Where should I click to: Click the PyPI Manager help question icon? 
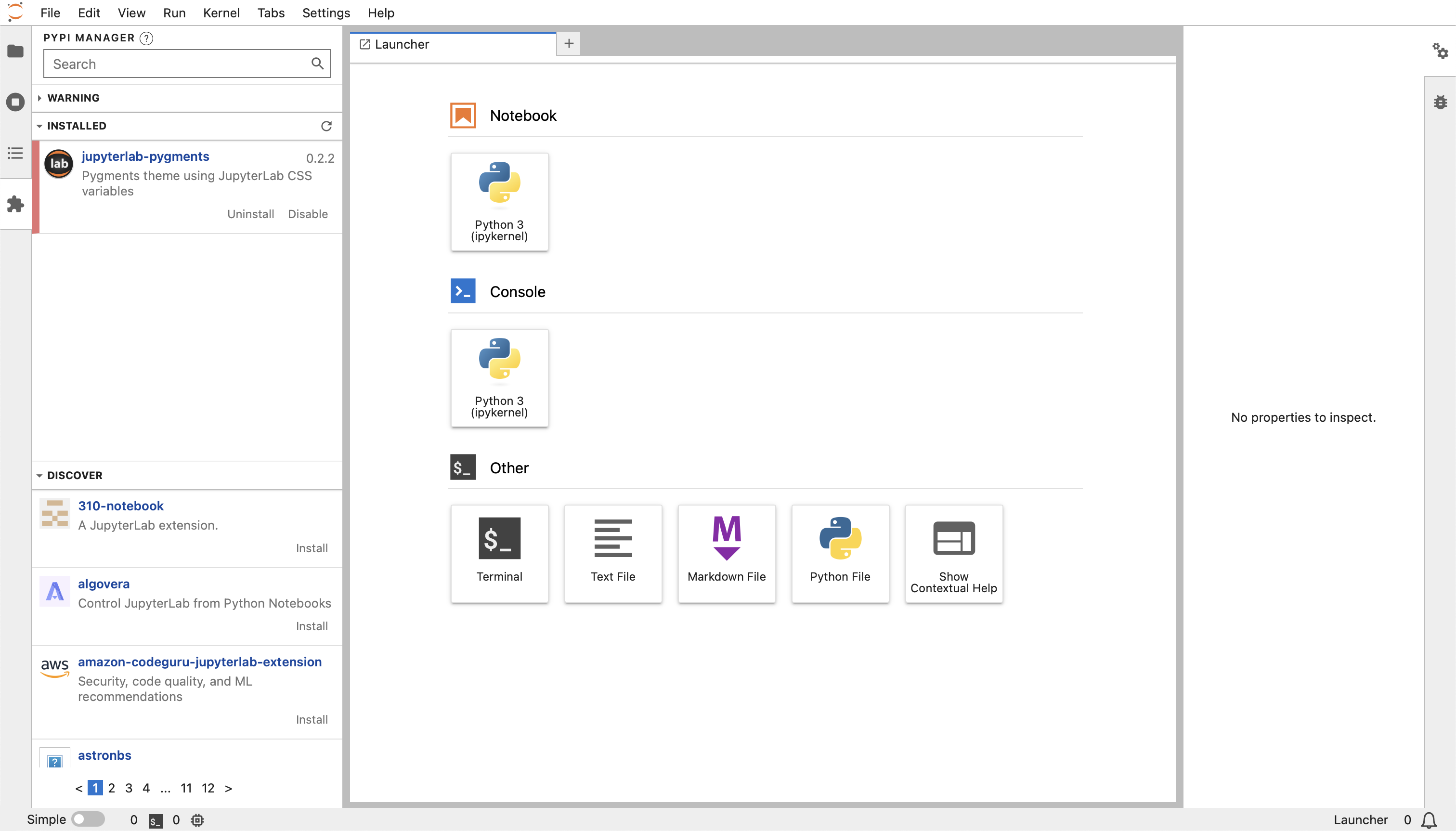146,38
